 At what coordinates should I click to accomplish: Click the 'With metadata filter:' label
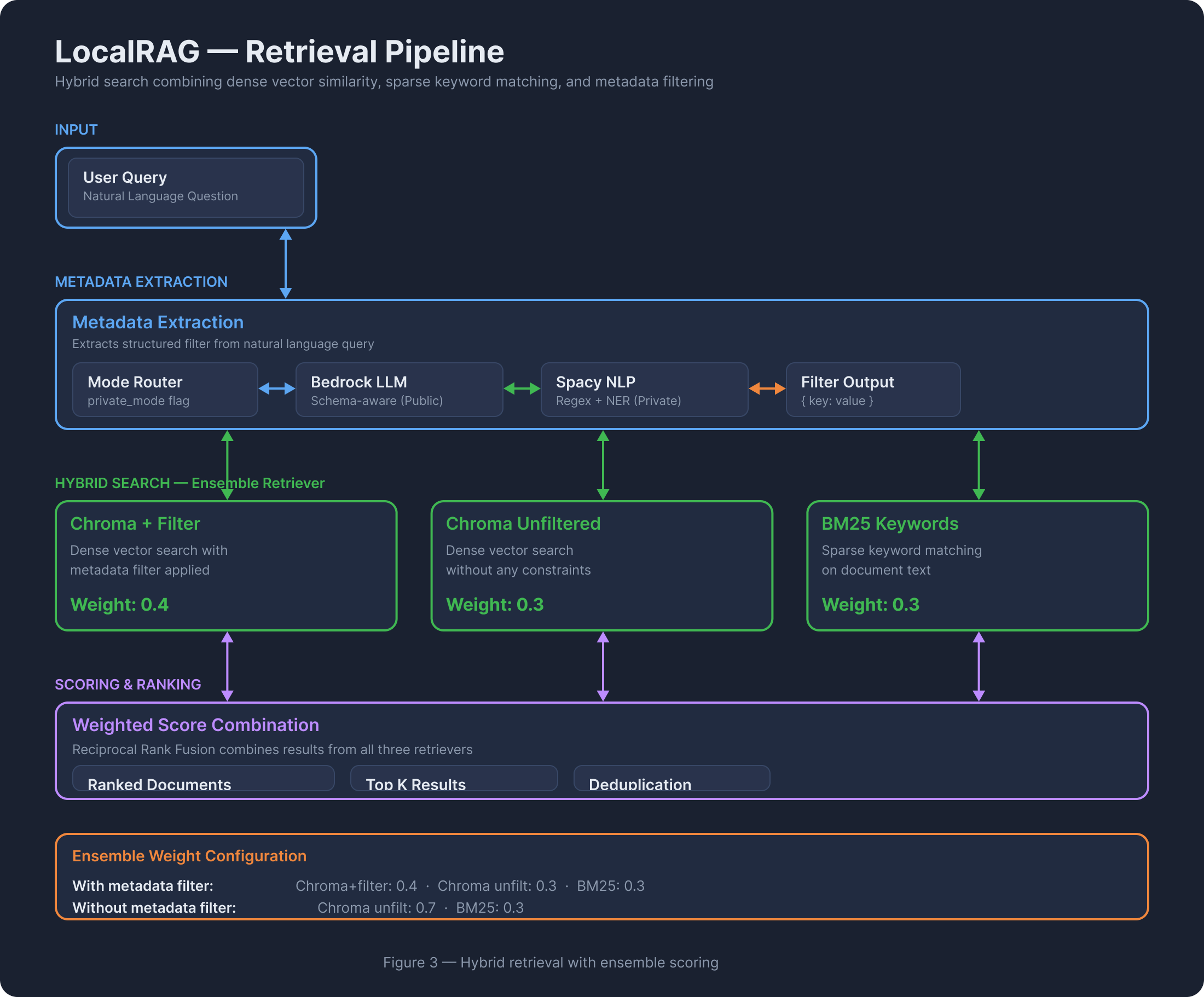143,886
